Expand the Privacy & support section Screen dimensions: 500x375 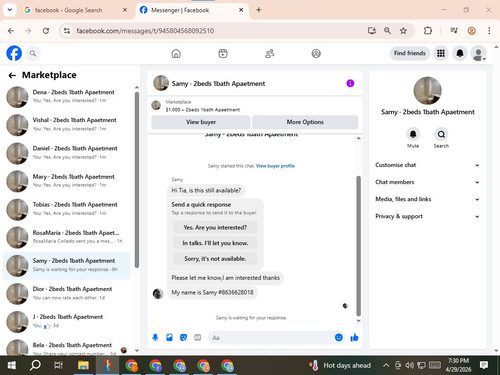pos(427,216)
